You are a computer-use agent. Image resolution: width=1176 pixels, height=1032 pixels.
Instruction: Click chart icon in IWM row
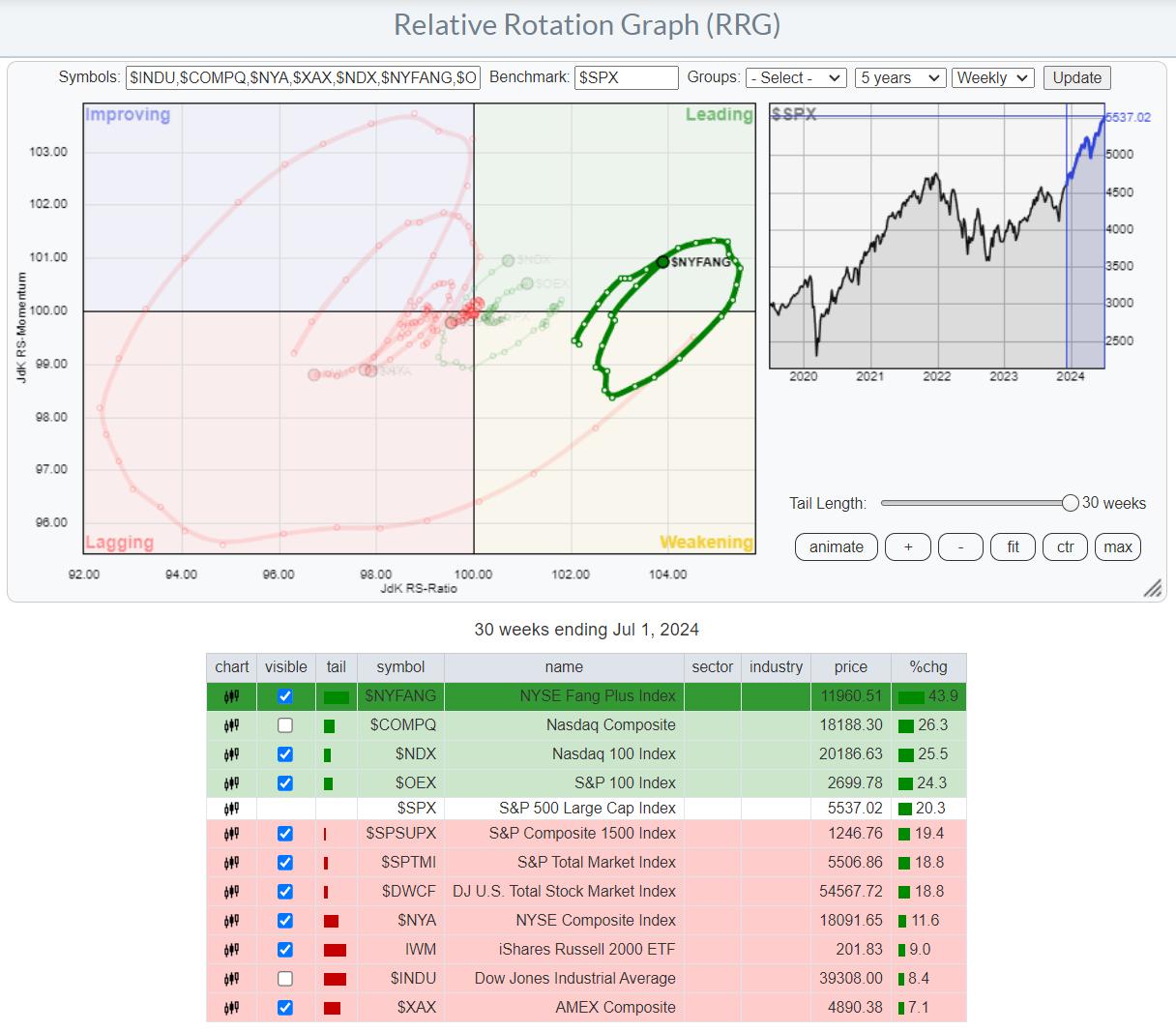tap(232, 950)
